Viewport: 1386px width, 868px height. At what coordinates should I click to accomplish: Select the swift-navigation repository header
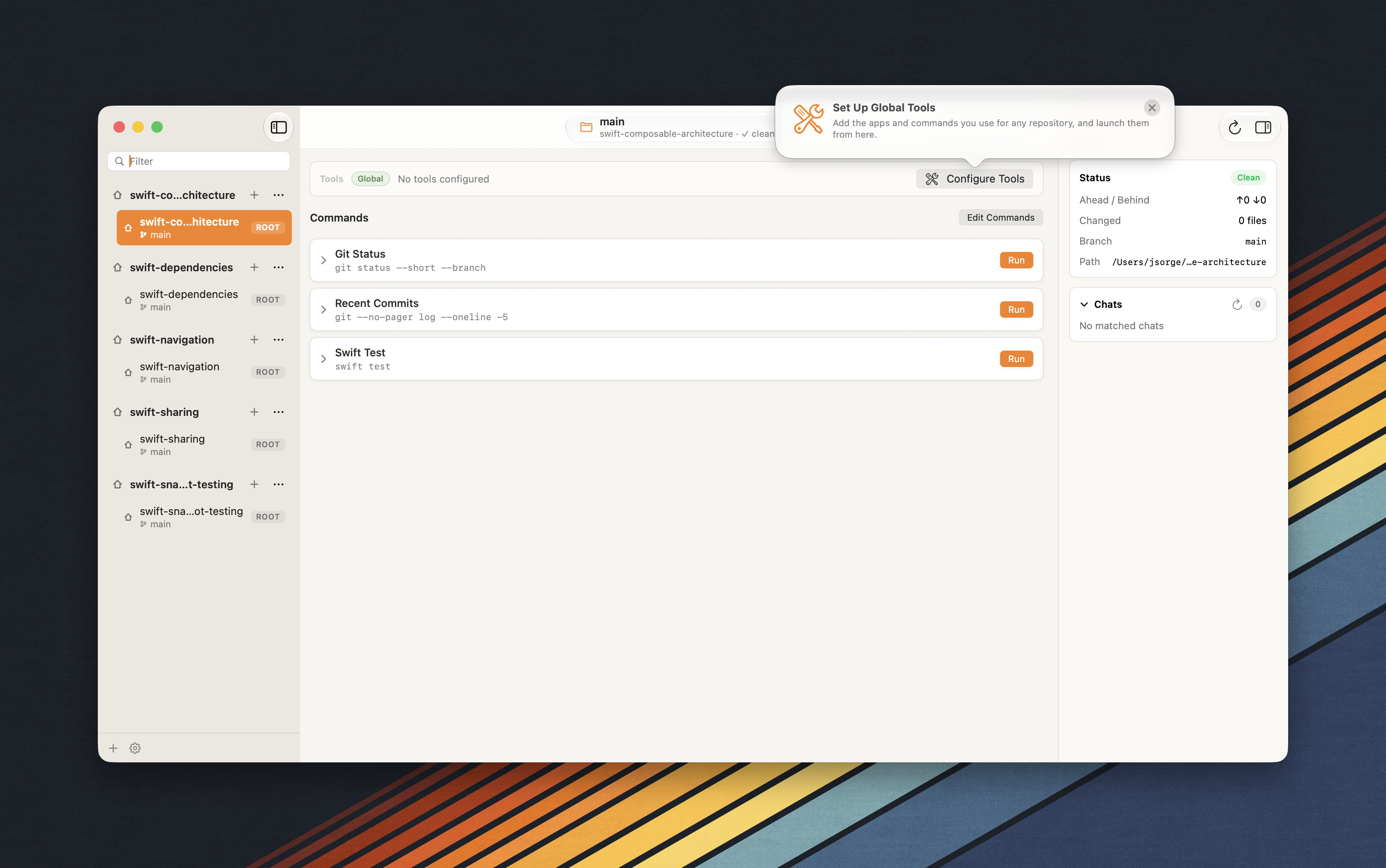coord(172,340)
